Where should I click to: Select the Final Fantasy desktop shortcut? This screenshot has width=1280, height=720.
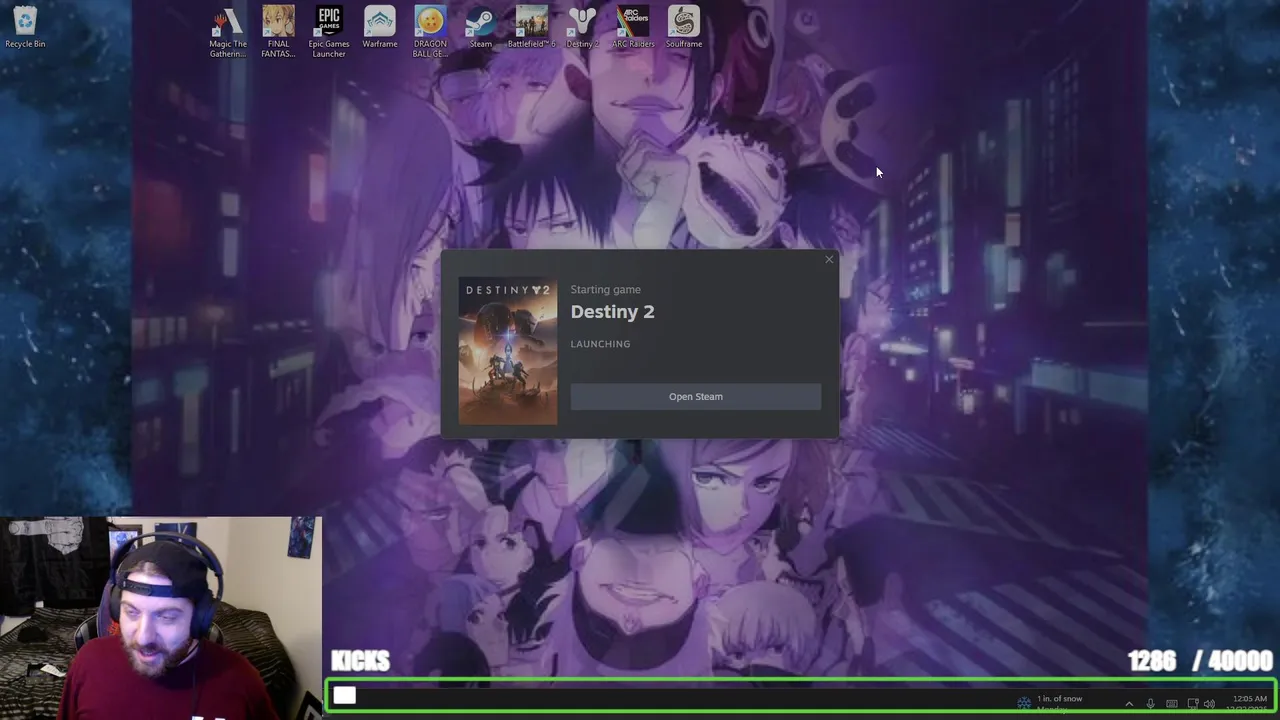pyautogui.click(x=278, y=32)
